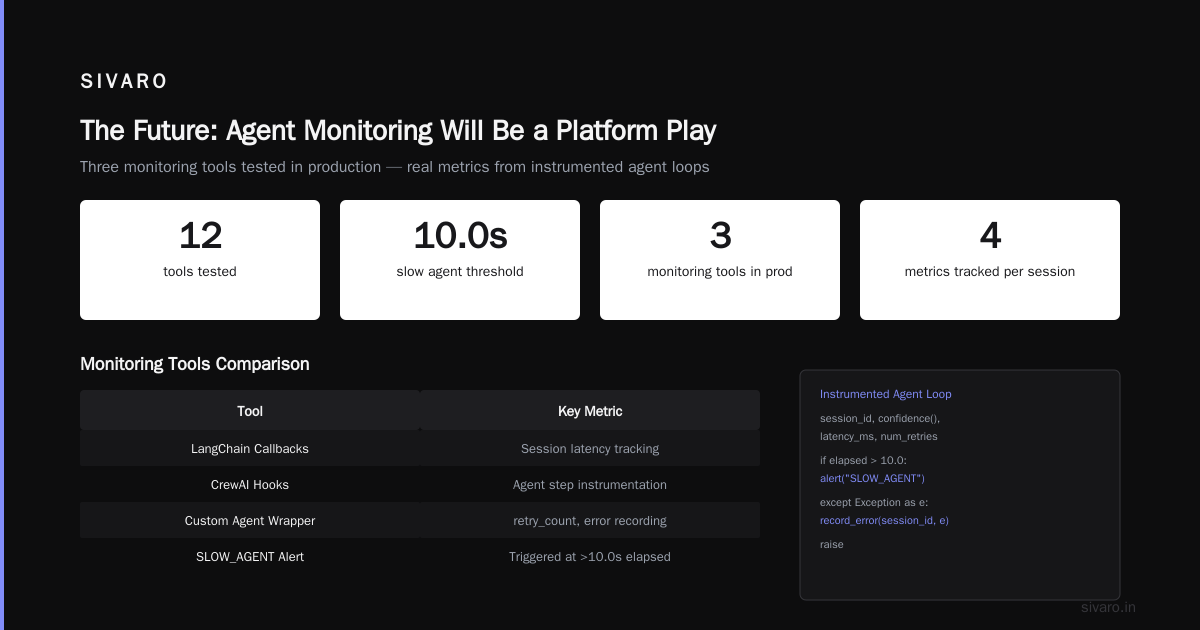This screenshot has height=630, width=1200.
Task: Click the 'Instrumented Agent Loop' code panel title
Action: click(x=886, y=394)
